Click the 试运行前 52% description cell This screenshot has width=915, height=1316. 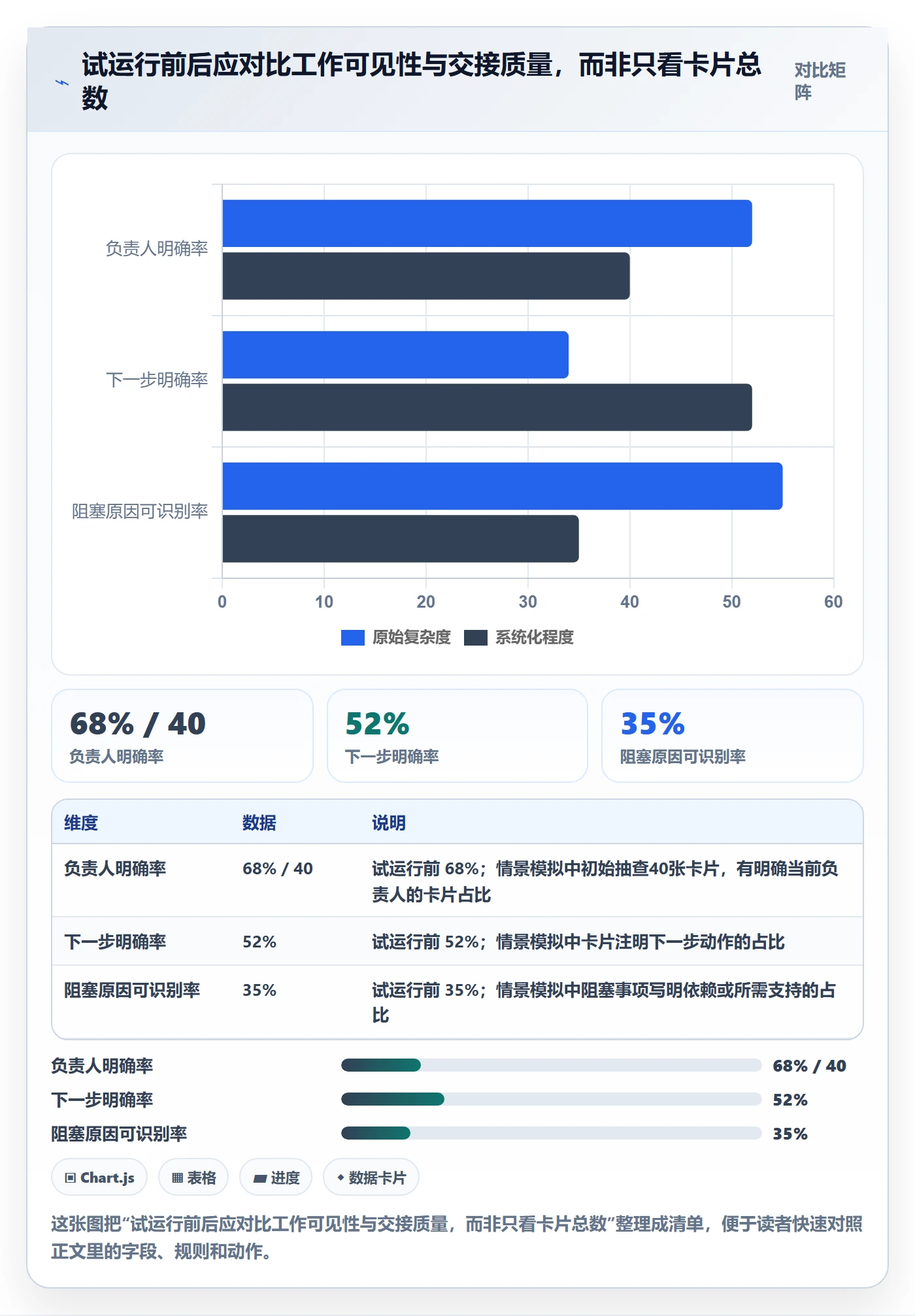[x=578, y=942]
